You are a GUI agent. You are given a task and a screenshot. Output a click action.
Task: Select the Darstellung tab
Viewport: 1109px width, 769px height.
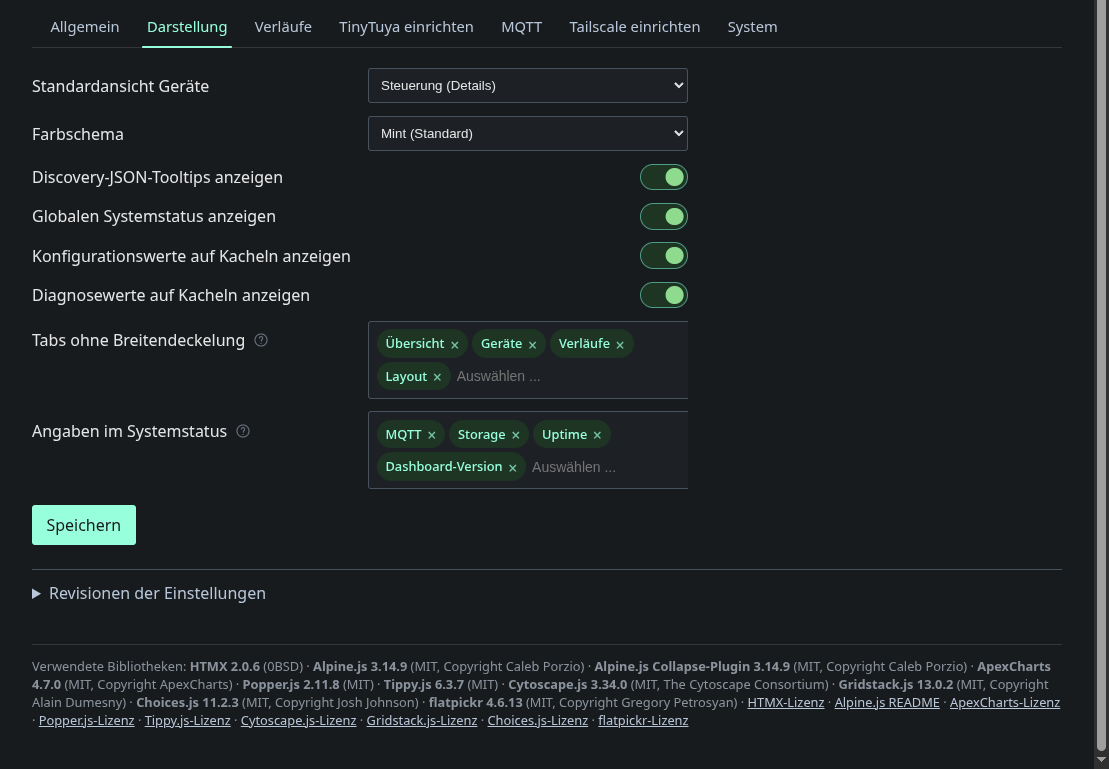187,27
